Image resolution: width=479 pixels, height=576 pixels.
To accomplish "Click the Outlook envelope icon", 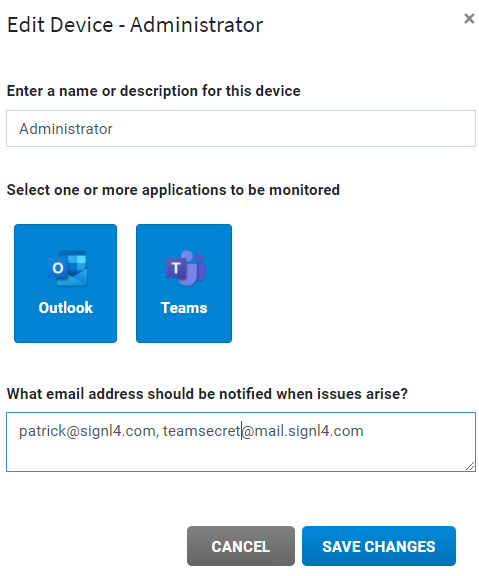I will 68,268.
